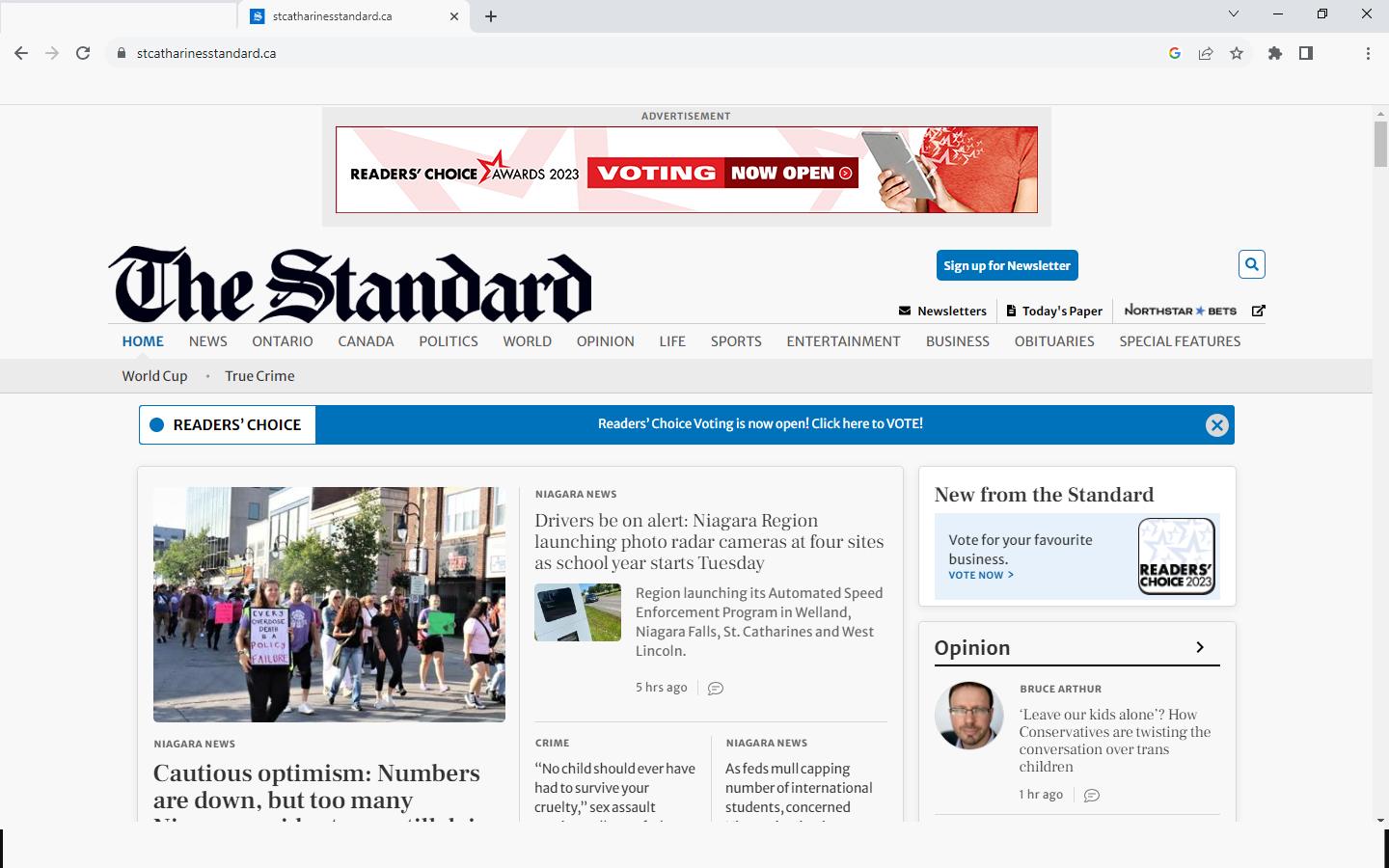The height and width of the screenshot is (868, 1389).
Task: Open the Obituaries menu item
Action: [x=1053, y=341]
